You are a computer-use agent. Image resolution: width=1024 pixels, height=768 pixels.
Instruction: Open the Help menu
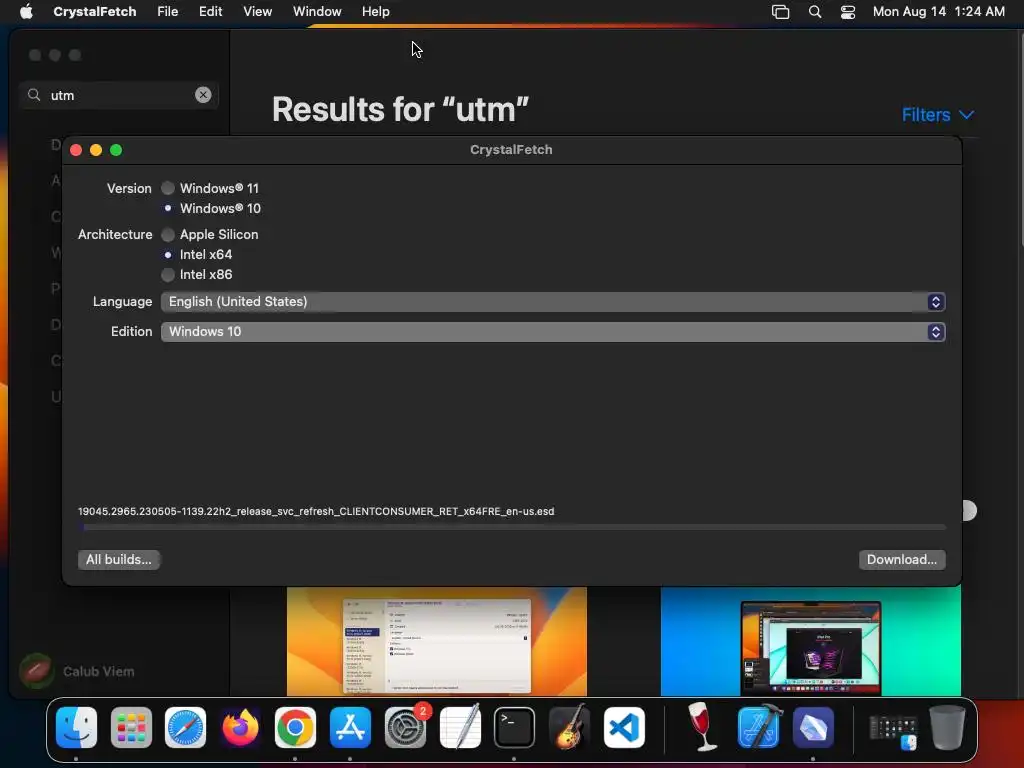click(x=376, y=12)
